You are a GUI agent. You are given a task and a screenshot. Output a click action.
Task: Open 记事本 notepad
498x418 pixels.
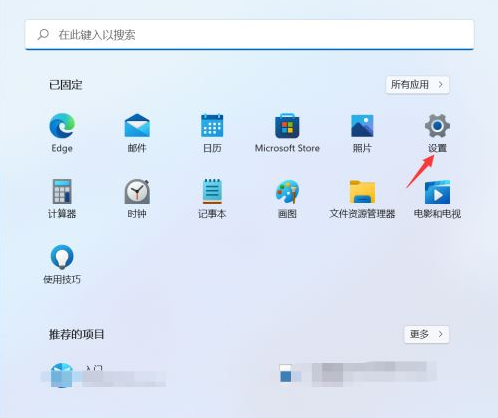point(212,199)
